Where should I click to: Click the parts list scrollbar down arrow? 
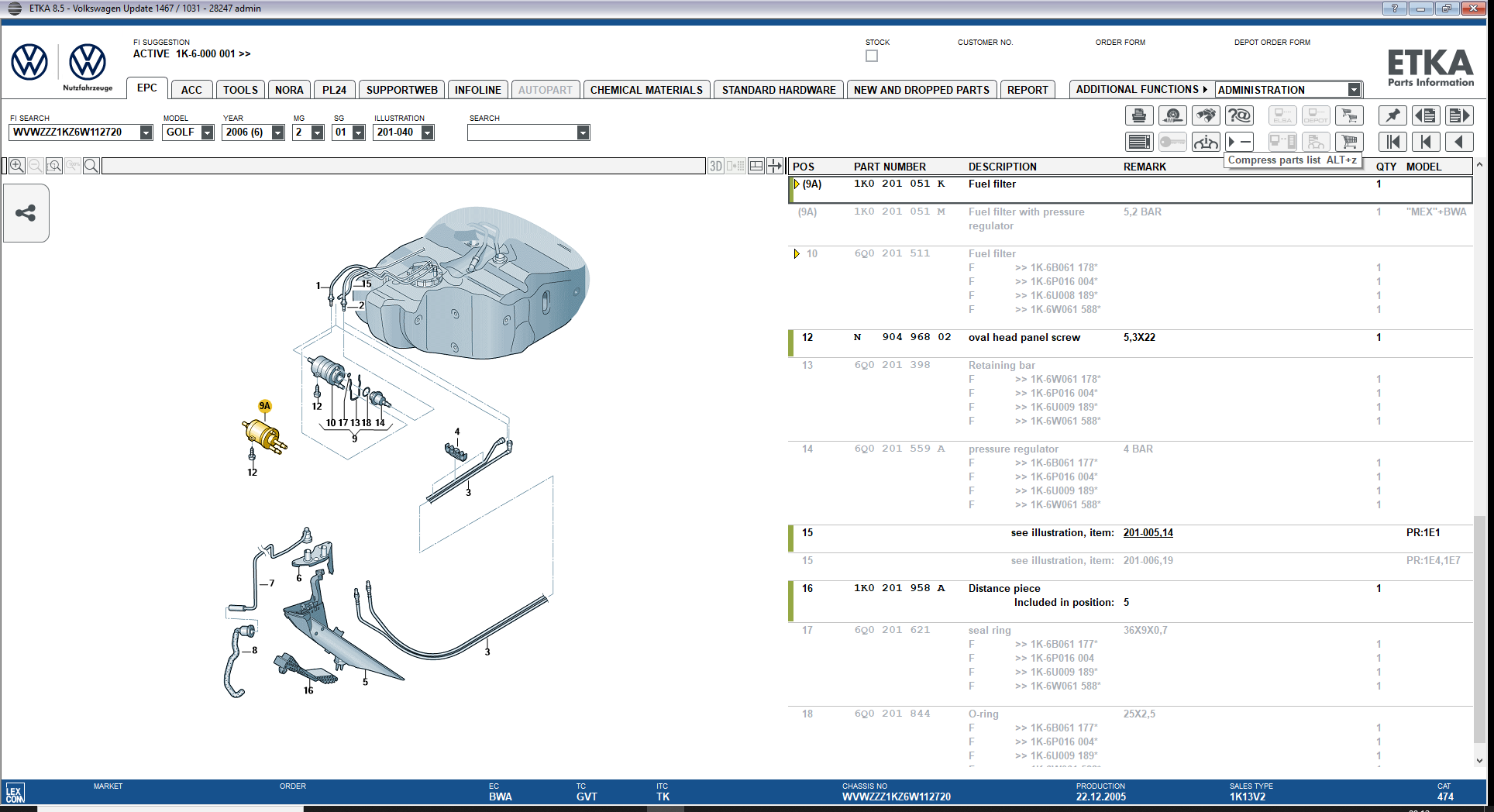tap(1479, 761)
